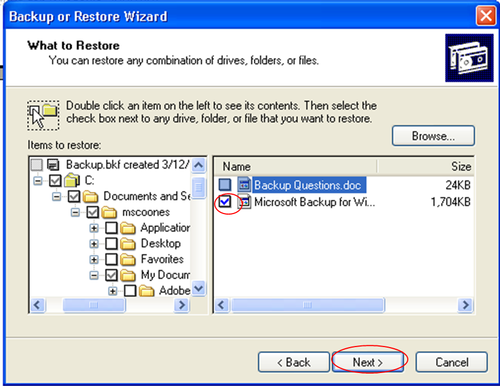Click the 24KB size value

[x=458, y=185]
